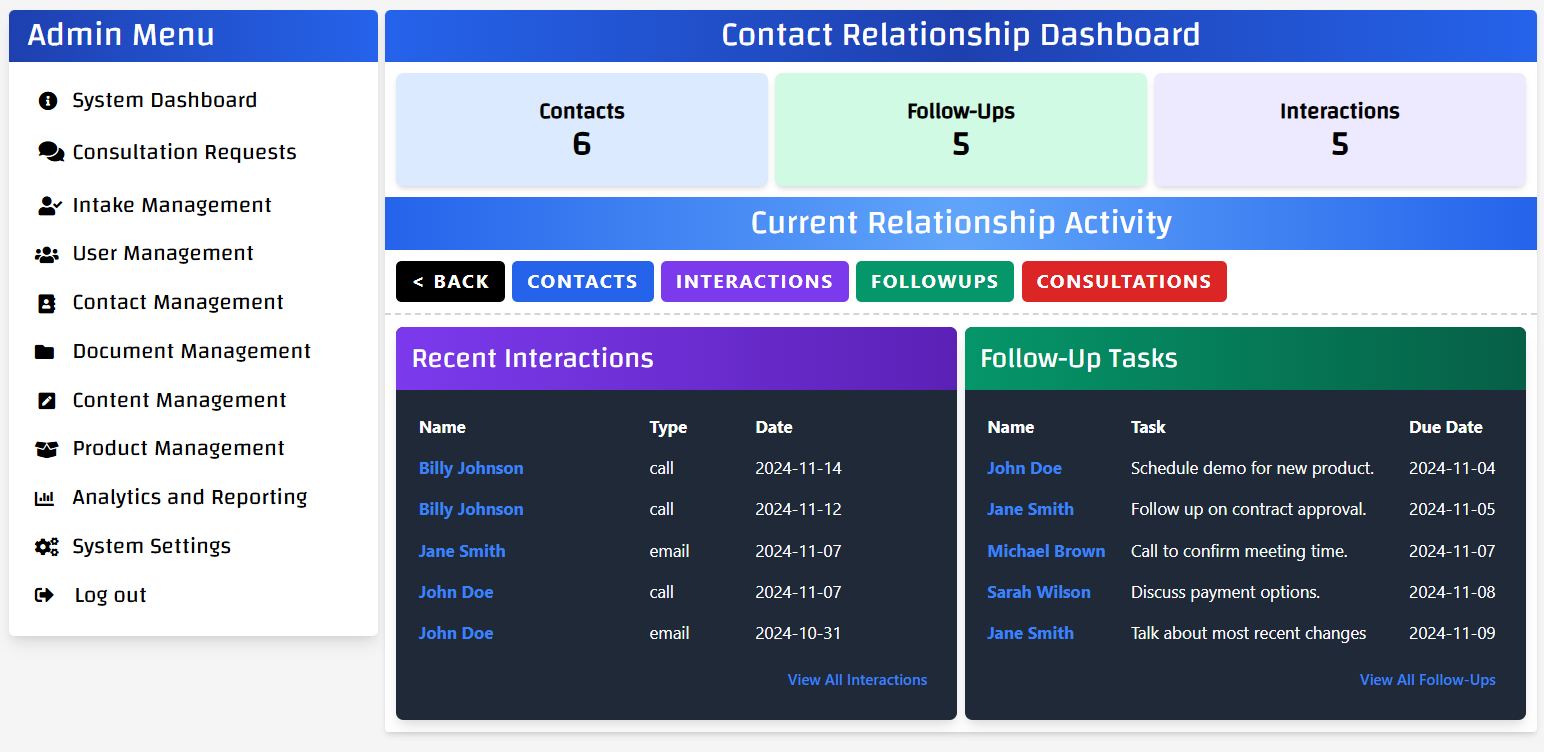1544x752 pixels.
Task: Click the Content Management edit icon
Action: [46, 401]
